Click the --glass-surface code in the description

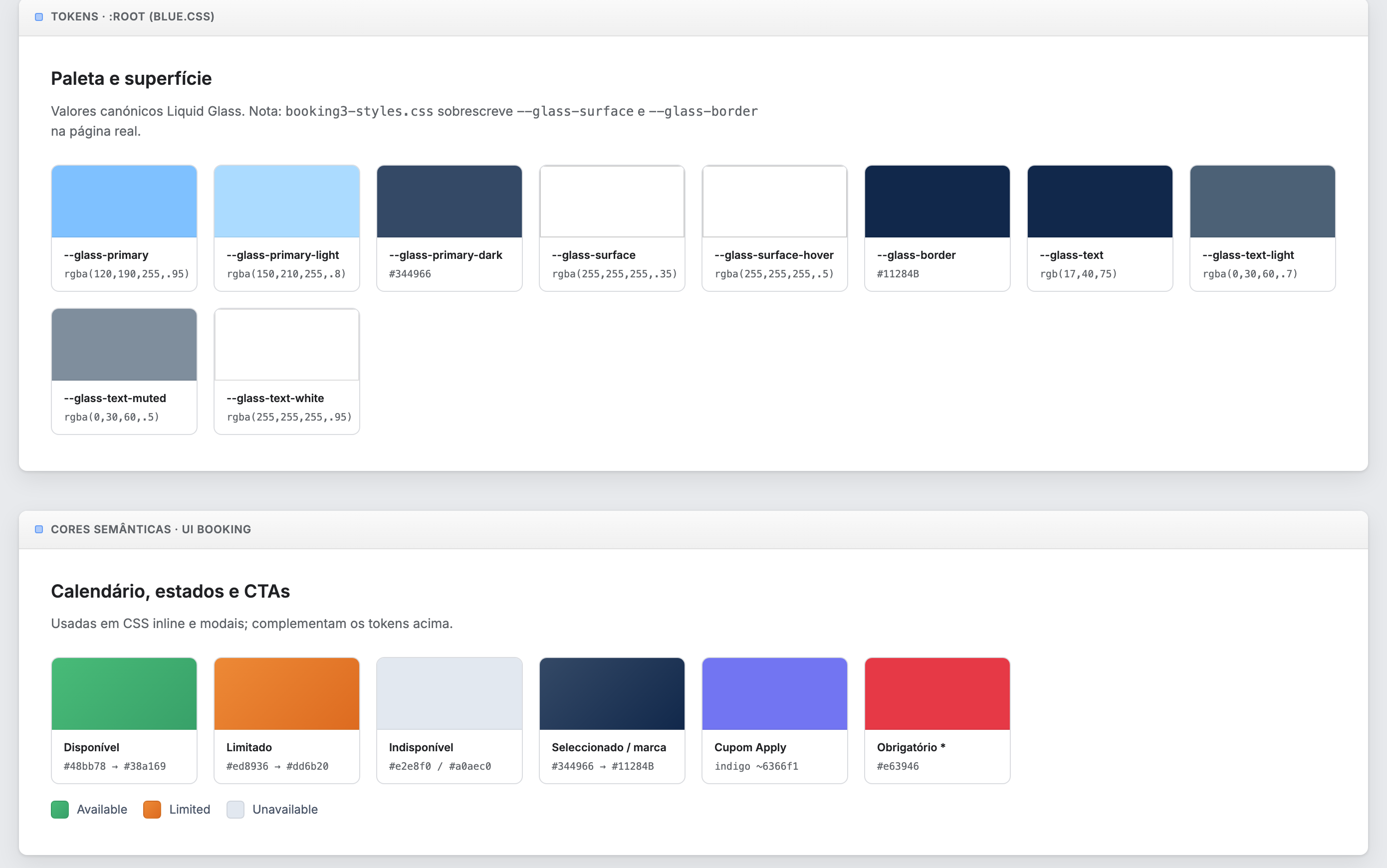[x=575, y=111]
